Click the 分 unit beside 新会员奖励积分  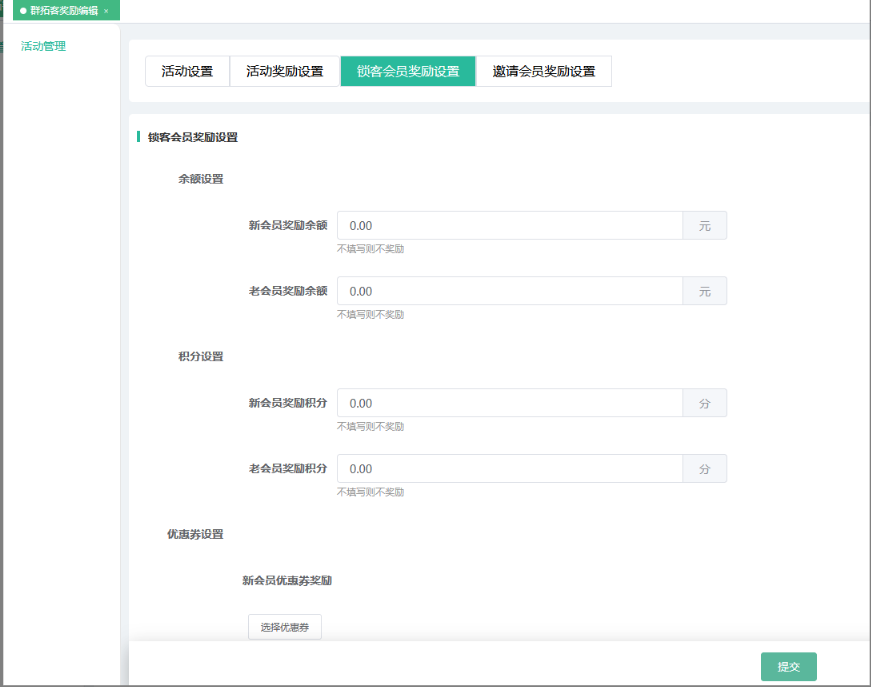click(704, 403)
